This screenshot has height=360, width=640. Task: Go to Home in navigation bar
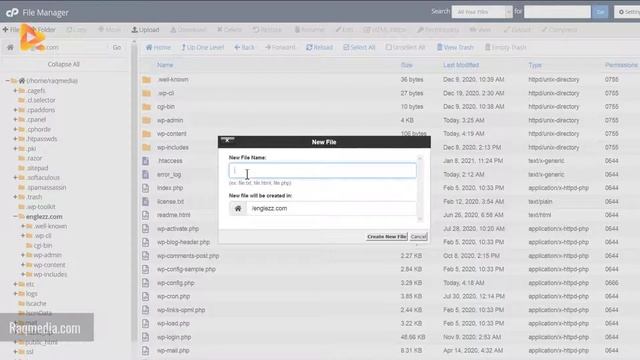tap(158, 47)
